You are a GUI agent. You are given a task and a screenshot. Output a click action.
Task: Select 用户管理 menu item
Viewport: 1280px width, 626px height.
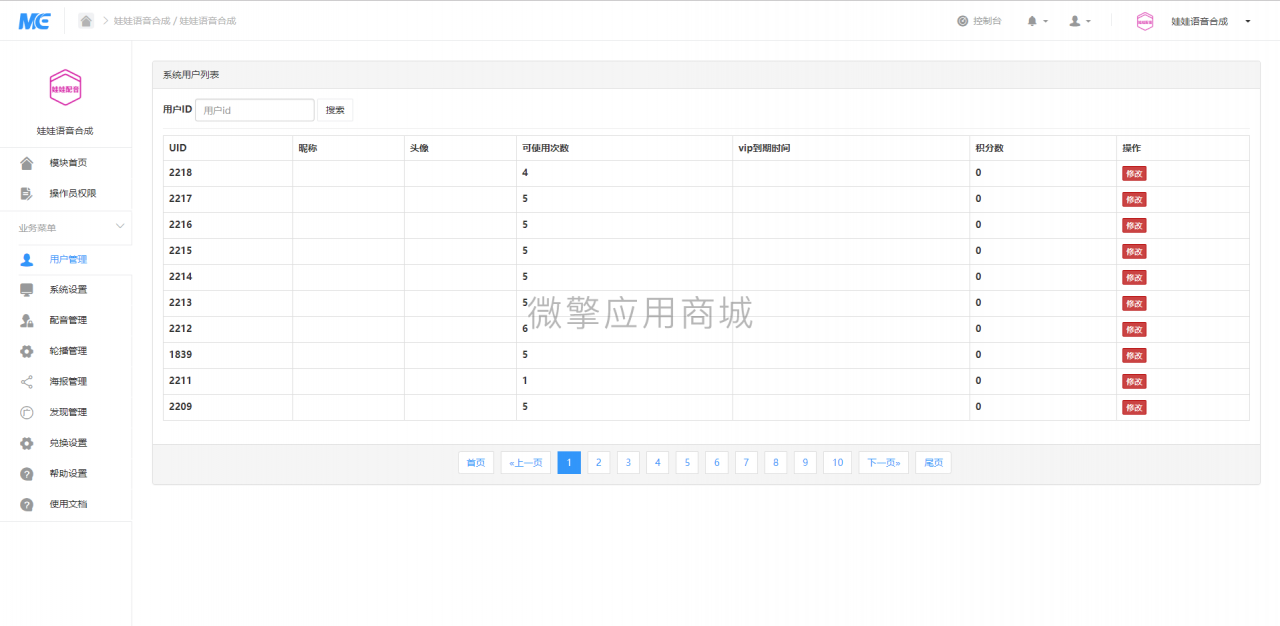pos(66,259)
